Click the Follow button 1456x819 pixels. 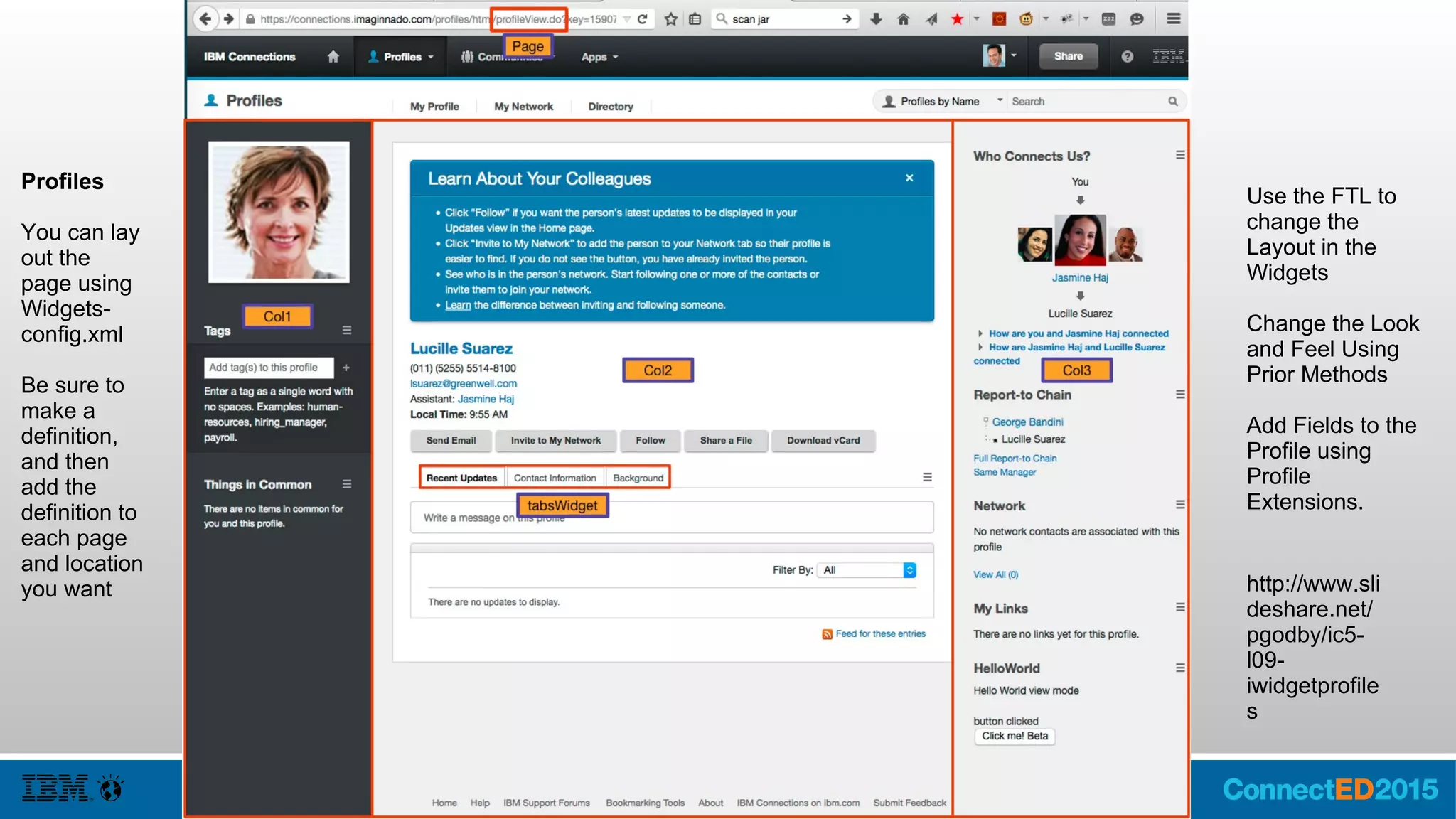[650, 441]
